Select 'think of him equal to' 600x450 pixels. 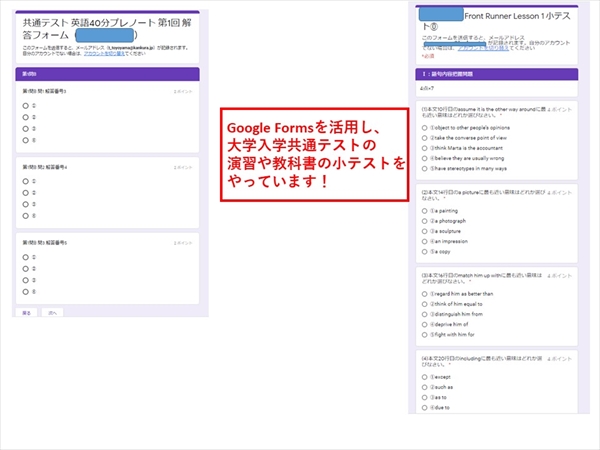[x=424, y=304]
